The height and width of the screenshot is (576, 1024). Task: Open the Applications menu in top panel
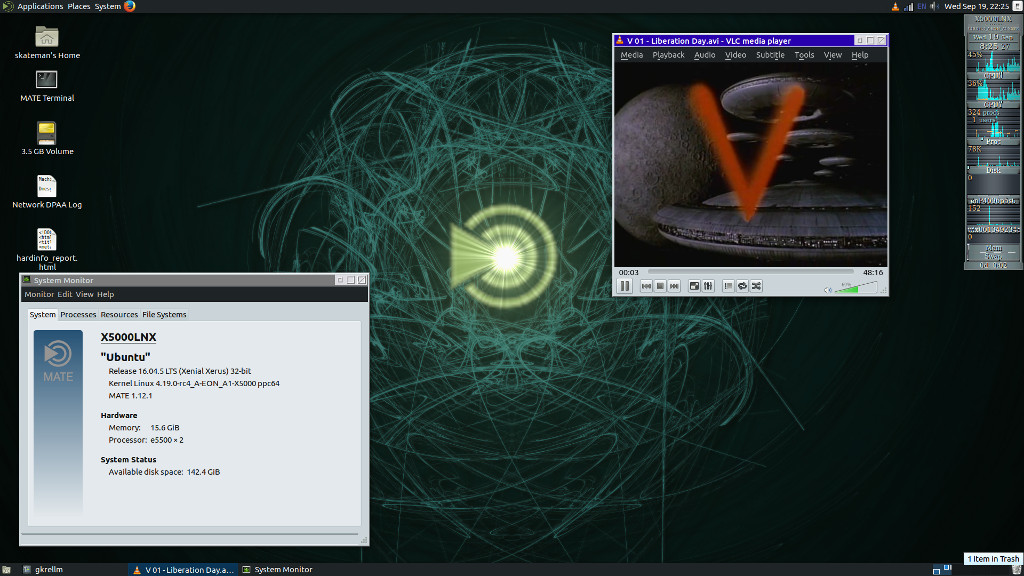click(40, 6)
